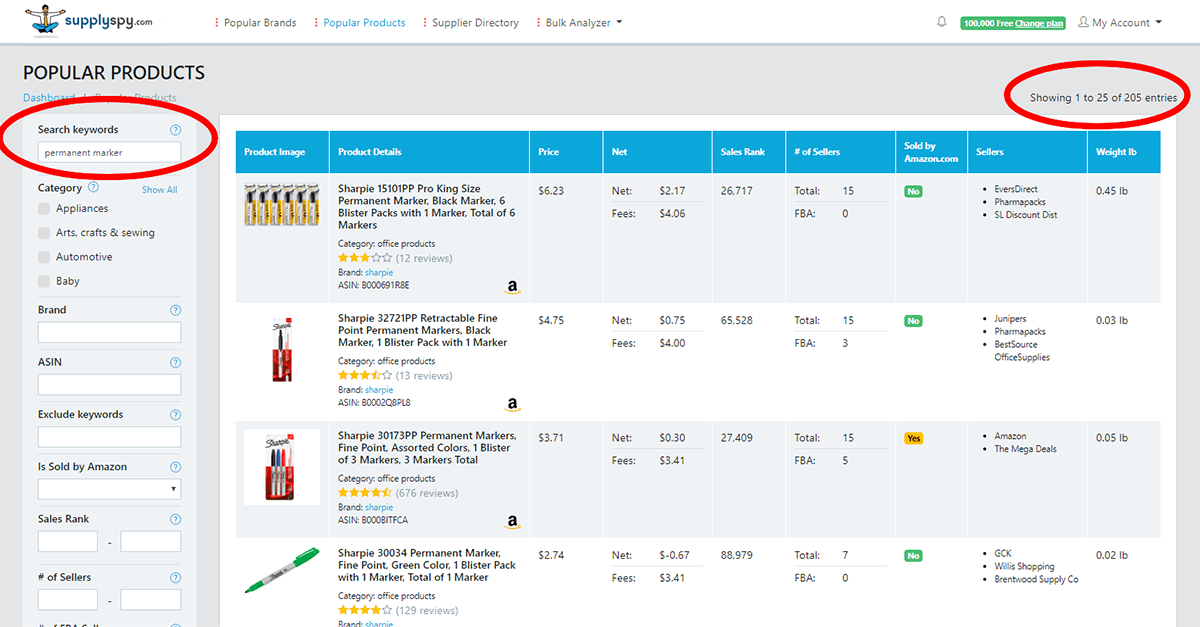Click the $6.23 price cell

[x=551, y=190]
